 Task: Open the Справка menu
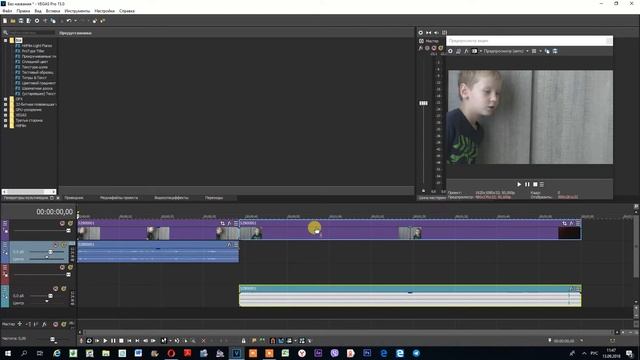(x=127, y=11)
